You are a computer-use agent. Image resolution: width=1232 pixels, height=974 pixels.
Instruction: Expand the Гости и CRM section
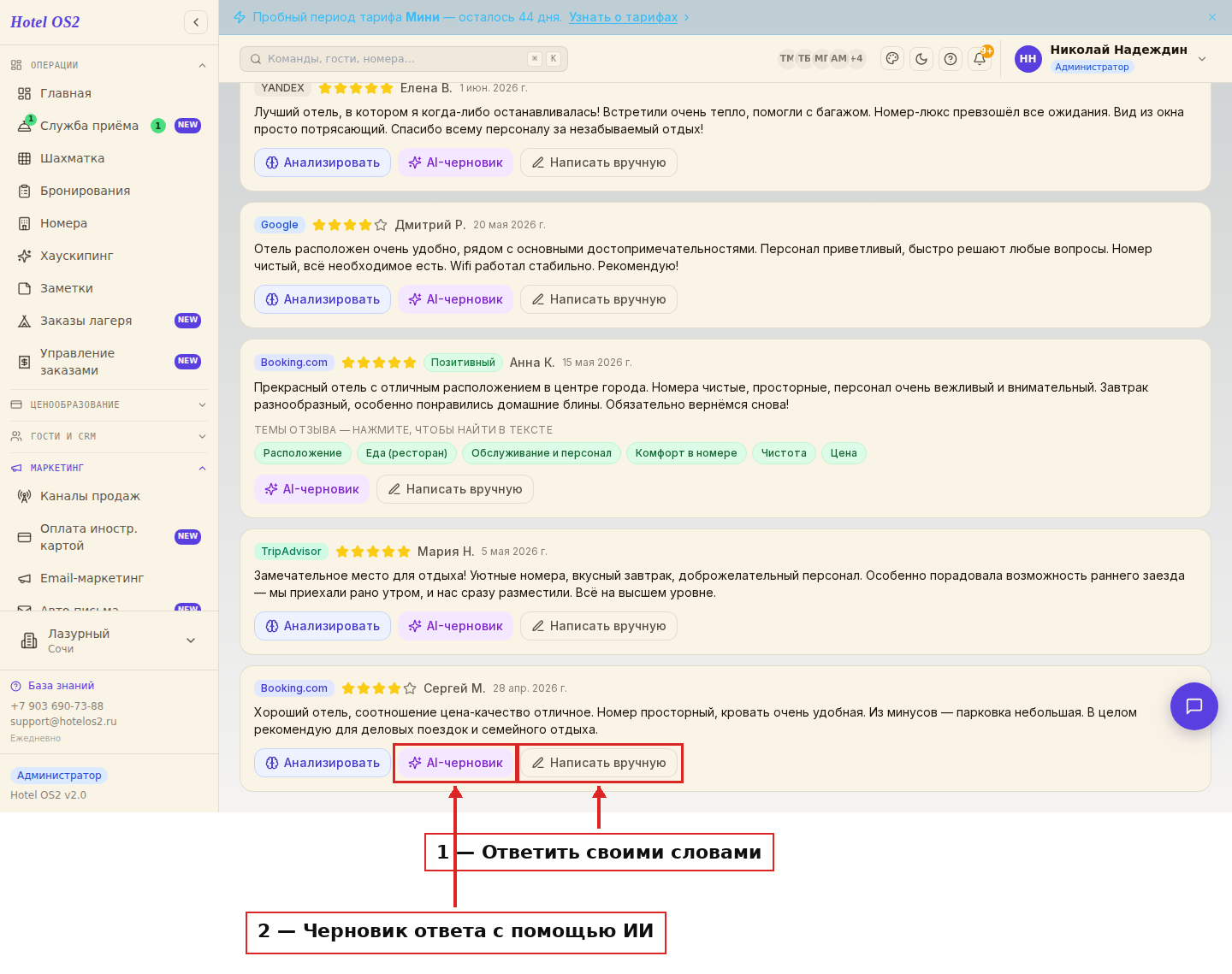click(109, 436)
